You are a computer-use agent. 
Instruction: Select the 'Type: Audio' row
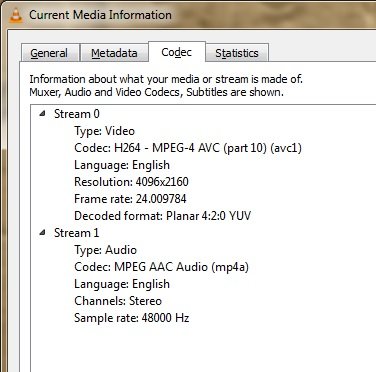pyautogui.click(x=105, y=250)
